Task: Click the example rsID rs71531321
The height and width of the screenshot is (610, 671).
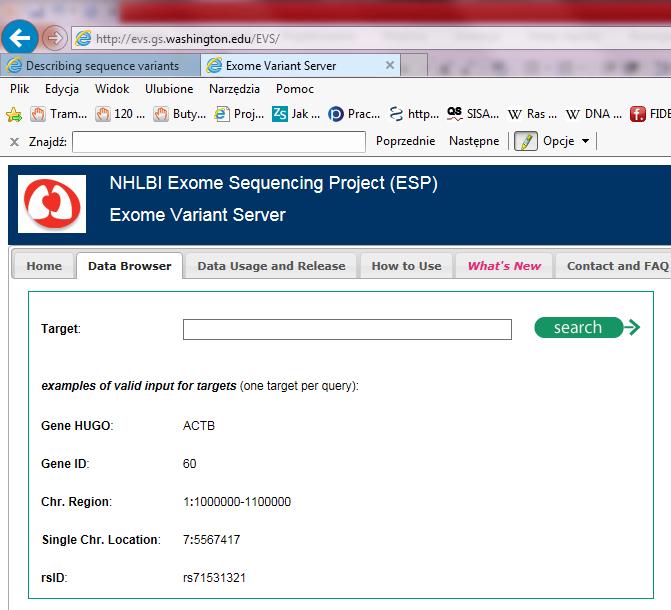Action: 214,578
